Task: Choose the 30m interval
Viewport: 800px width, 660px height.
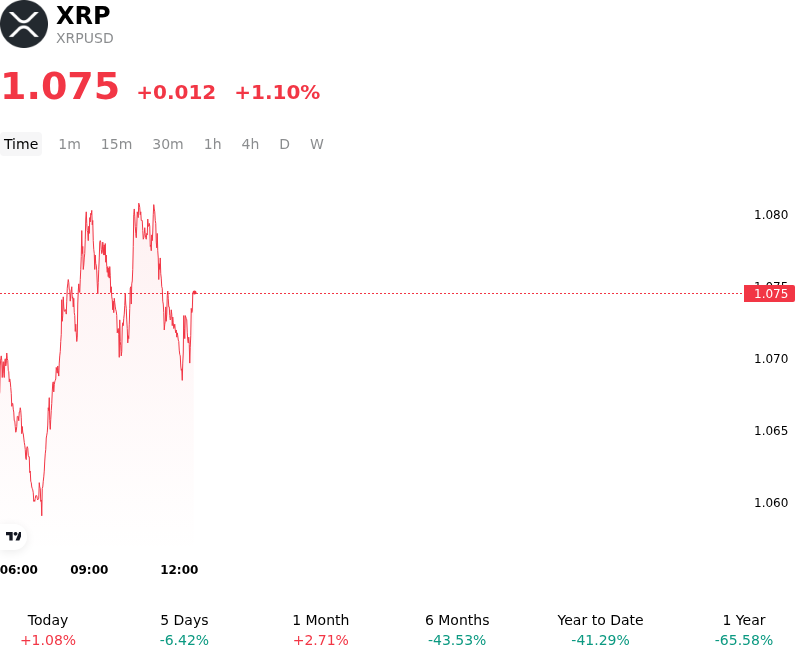Action: [x=168, y=144]
